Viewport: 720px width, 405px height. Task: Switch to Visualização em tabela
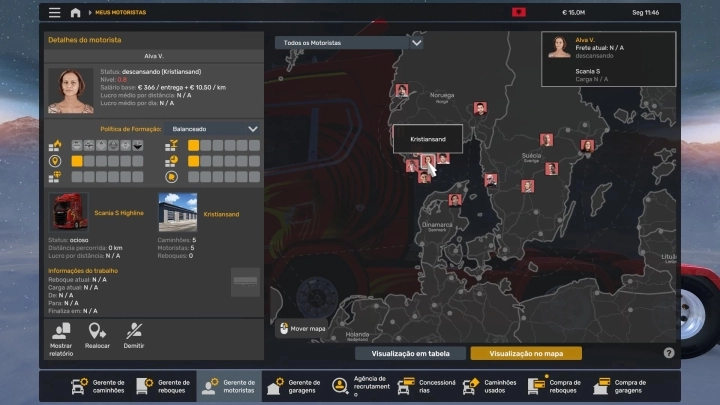point(411,354)
